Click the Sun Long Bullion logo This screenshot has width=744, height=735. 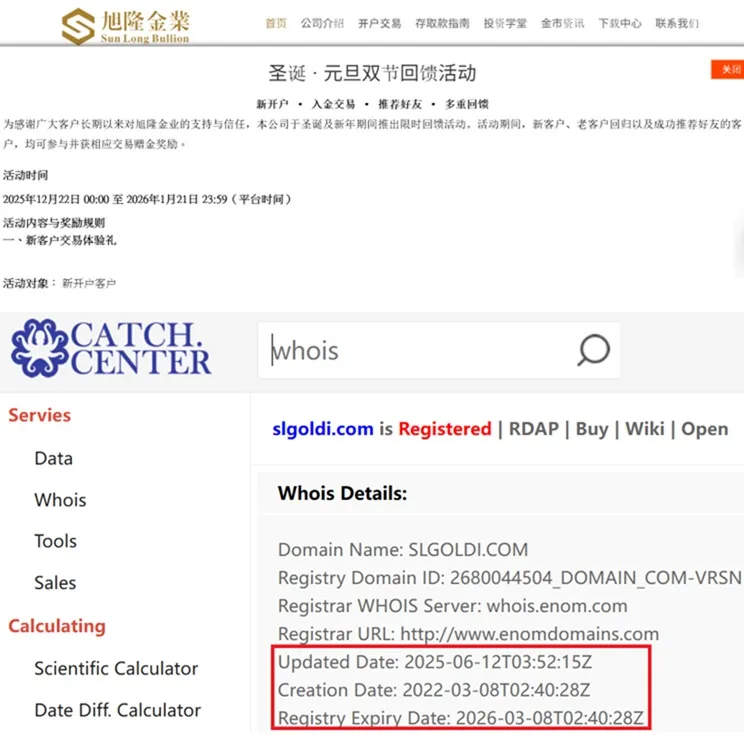(x=126, y=26)
